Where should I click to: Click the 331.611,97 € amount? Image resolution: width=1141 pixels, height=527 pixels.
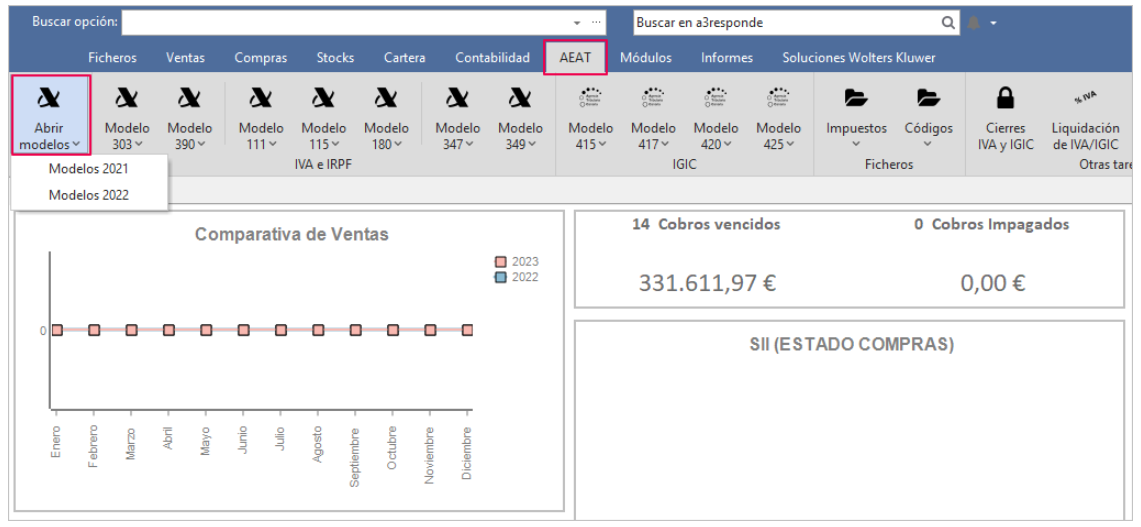click(707, 282)
